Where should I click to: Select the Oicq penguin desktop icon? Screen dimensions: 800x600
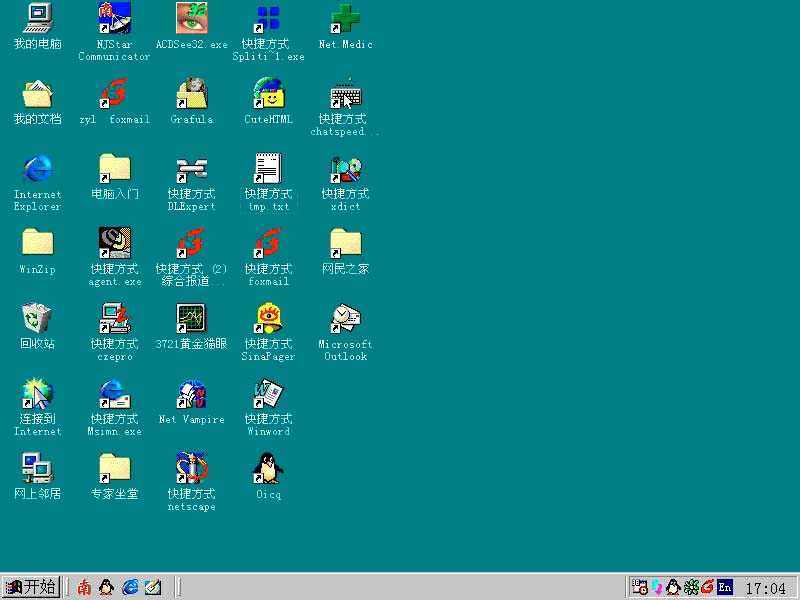pos(268,468)
